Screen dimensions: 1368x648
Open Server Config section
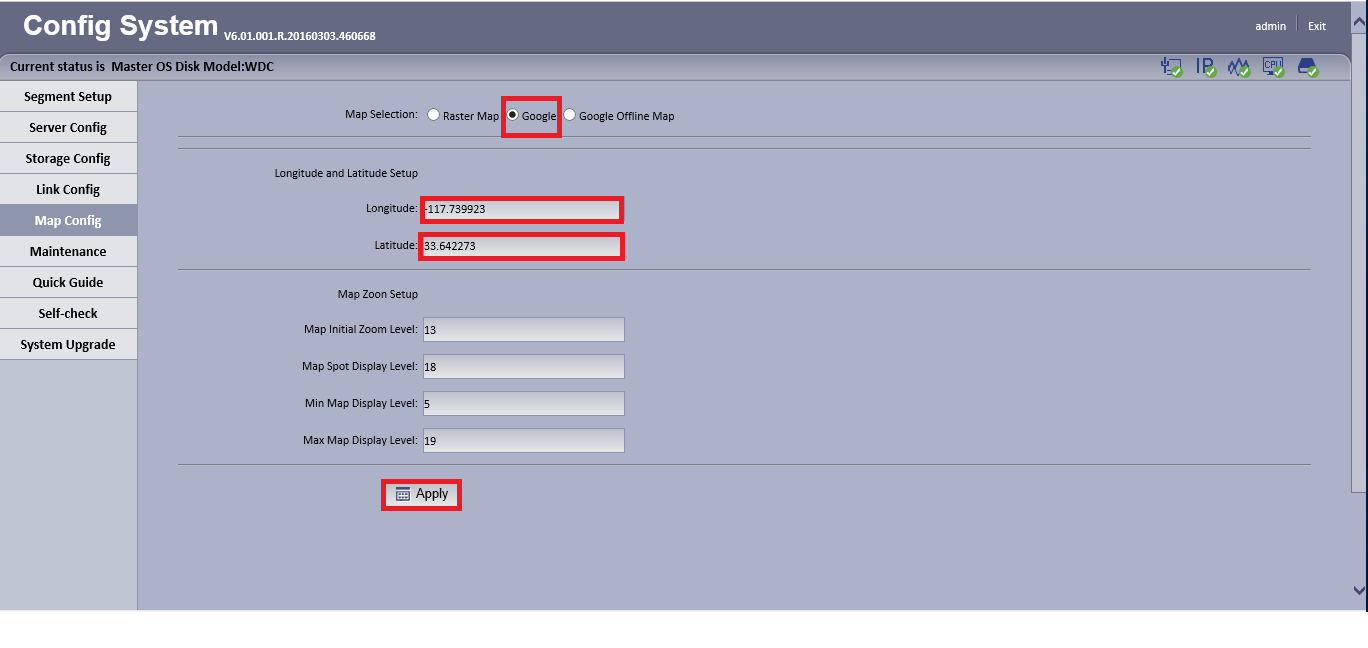tap(68, 128)
